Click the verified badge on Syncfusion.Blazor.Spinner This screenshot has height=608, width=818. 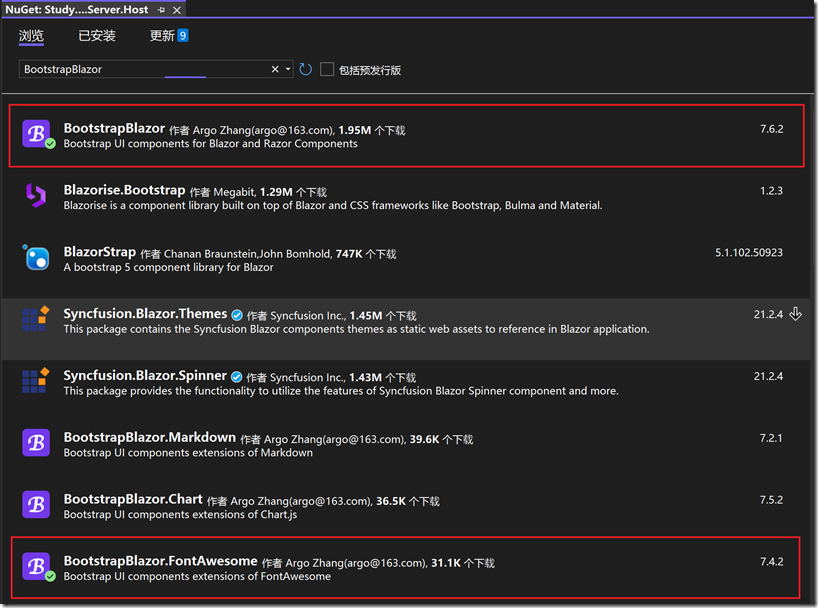click(x=236, y=376)
